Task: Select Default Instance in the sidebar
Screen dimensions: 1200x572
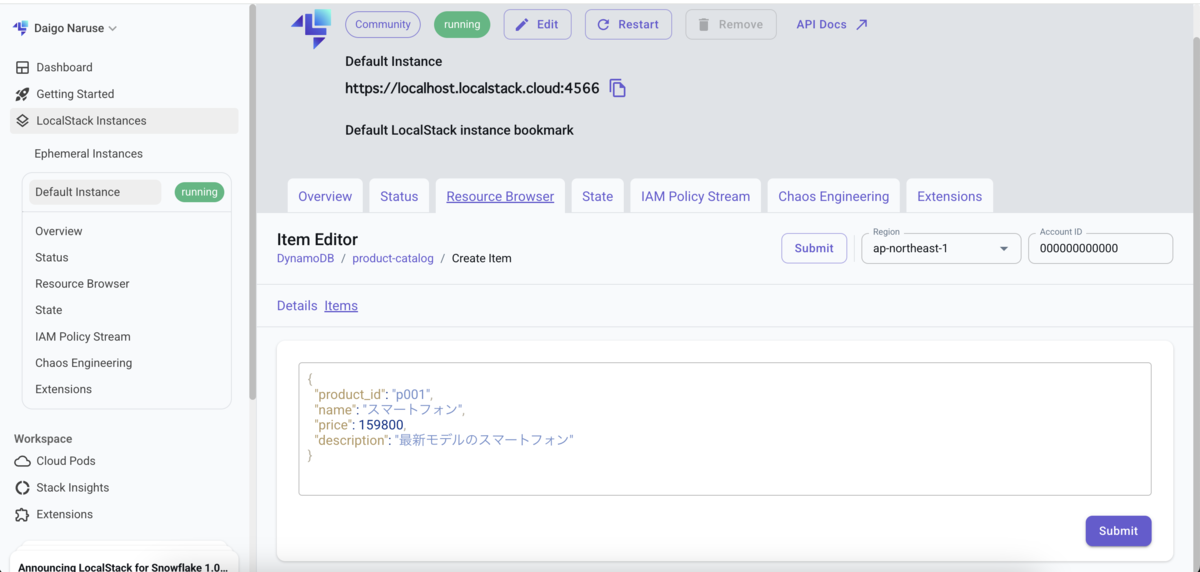Action: click(x=95, y=192)
